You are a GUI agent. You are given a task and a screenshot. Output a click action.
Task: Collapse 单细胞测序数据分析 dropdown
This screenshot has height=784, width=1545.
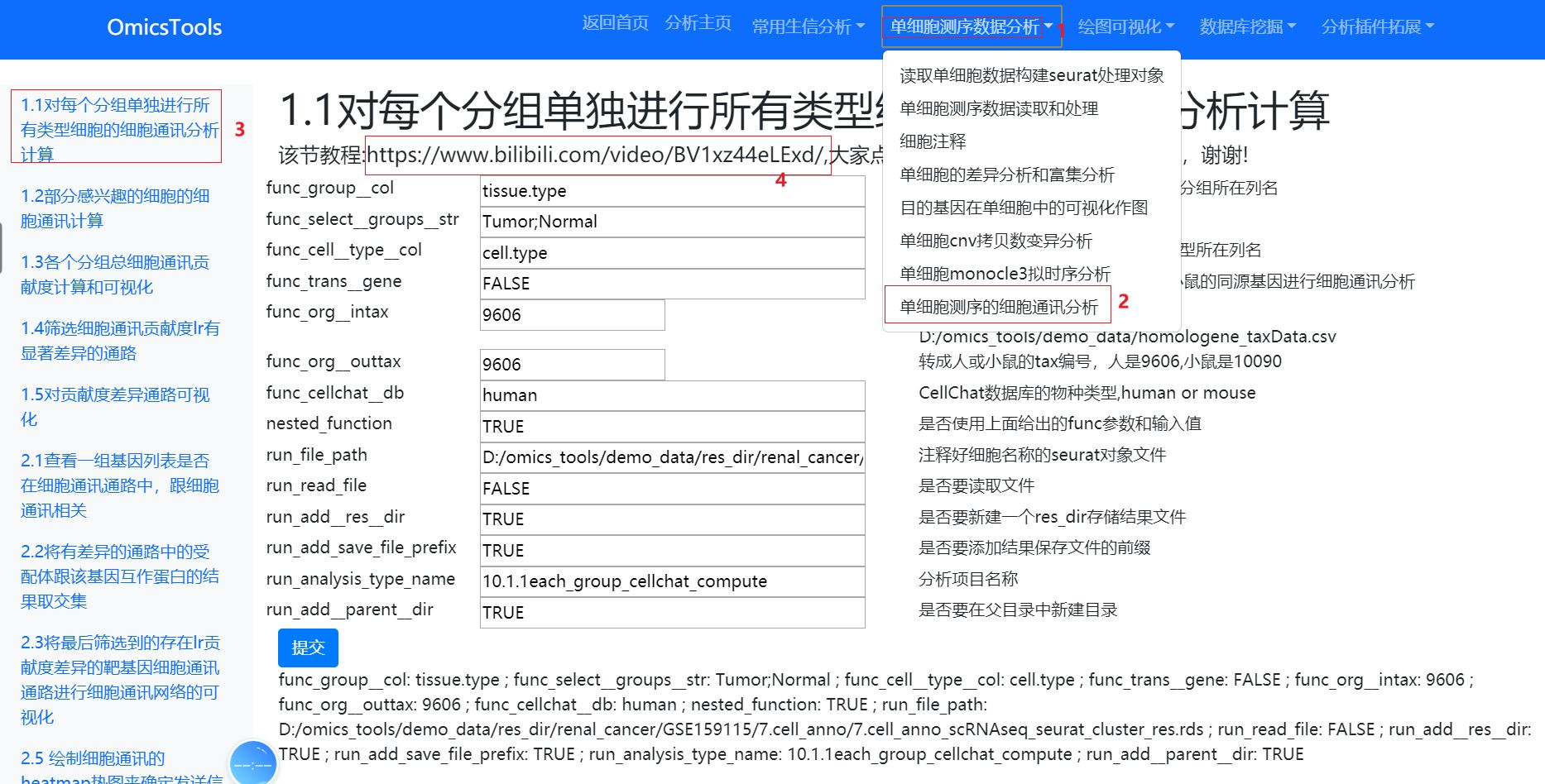click(971, 27)
